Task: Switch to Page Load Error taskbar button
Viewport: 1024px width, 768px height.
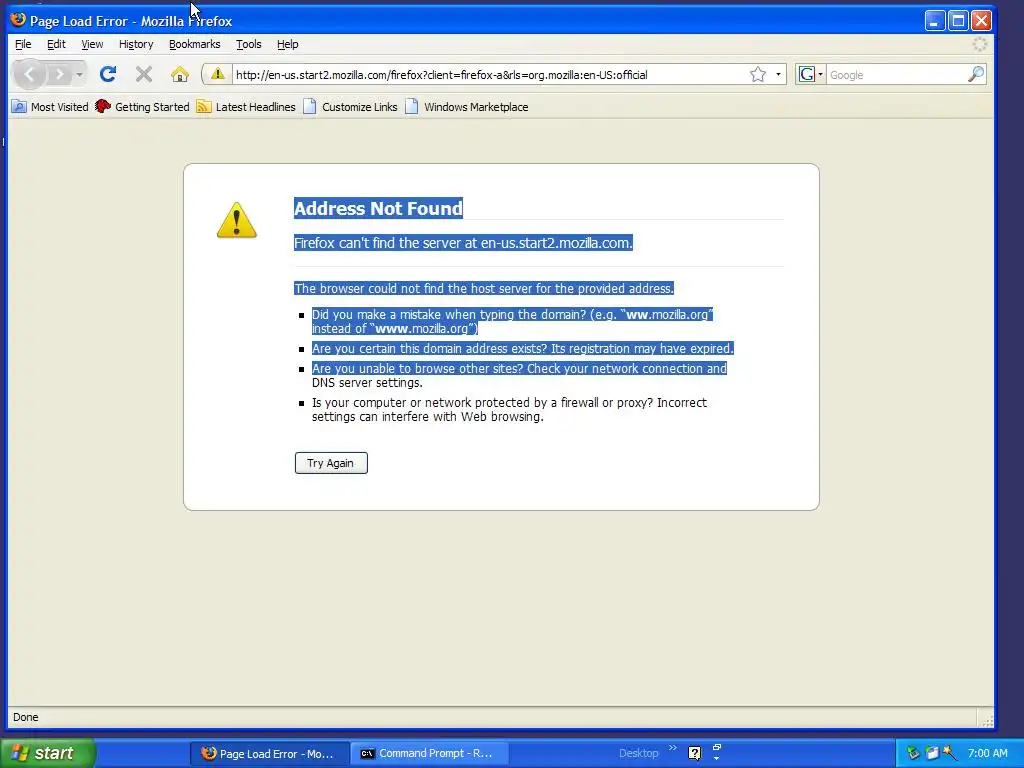Action: tap(268, 754)
